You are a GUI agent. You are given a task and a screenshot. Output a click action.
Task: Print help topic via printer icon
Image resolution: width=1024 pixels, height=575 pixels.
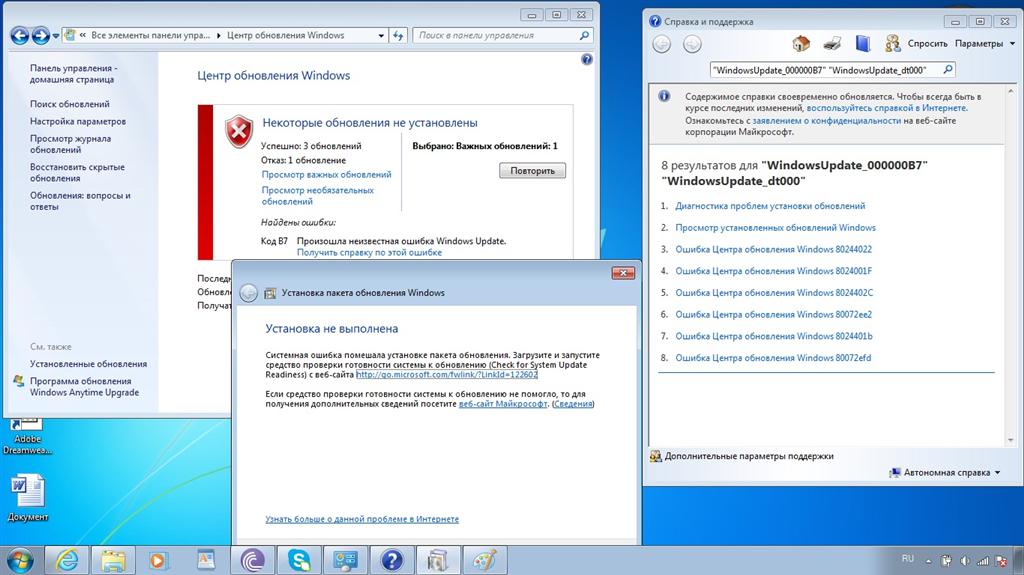click(832, 44)
